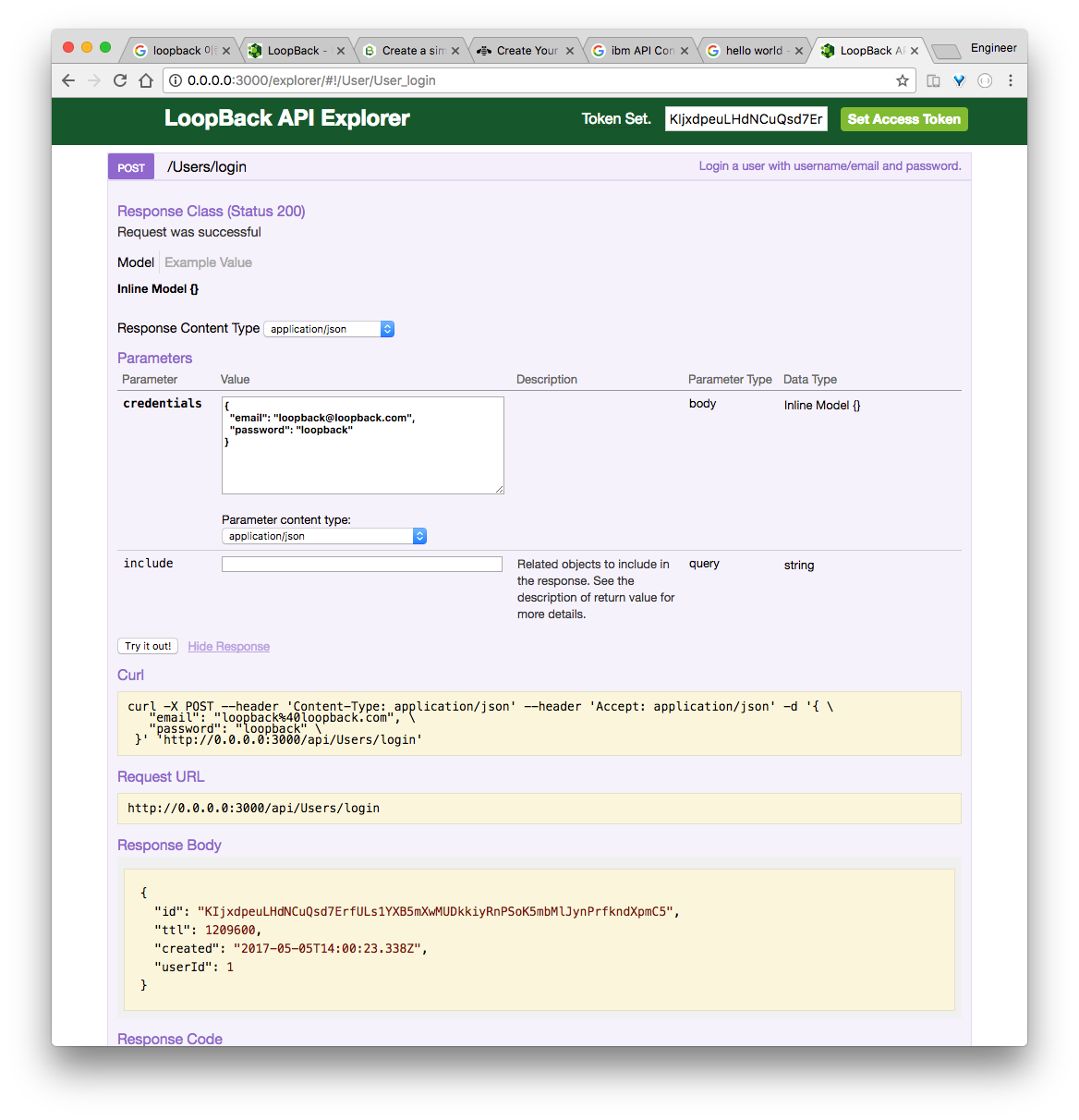The height and width of the screenshot is (1120, 1079).
Task: Bookmark this page with star icon
Action: pos(903,80)
